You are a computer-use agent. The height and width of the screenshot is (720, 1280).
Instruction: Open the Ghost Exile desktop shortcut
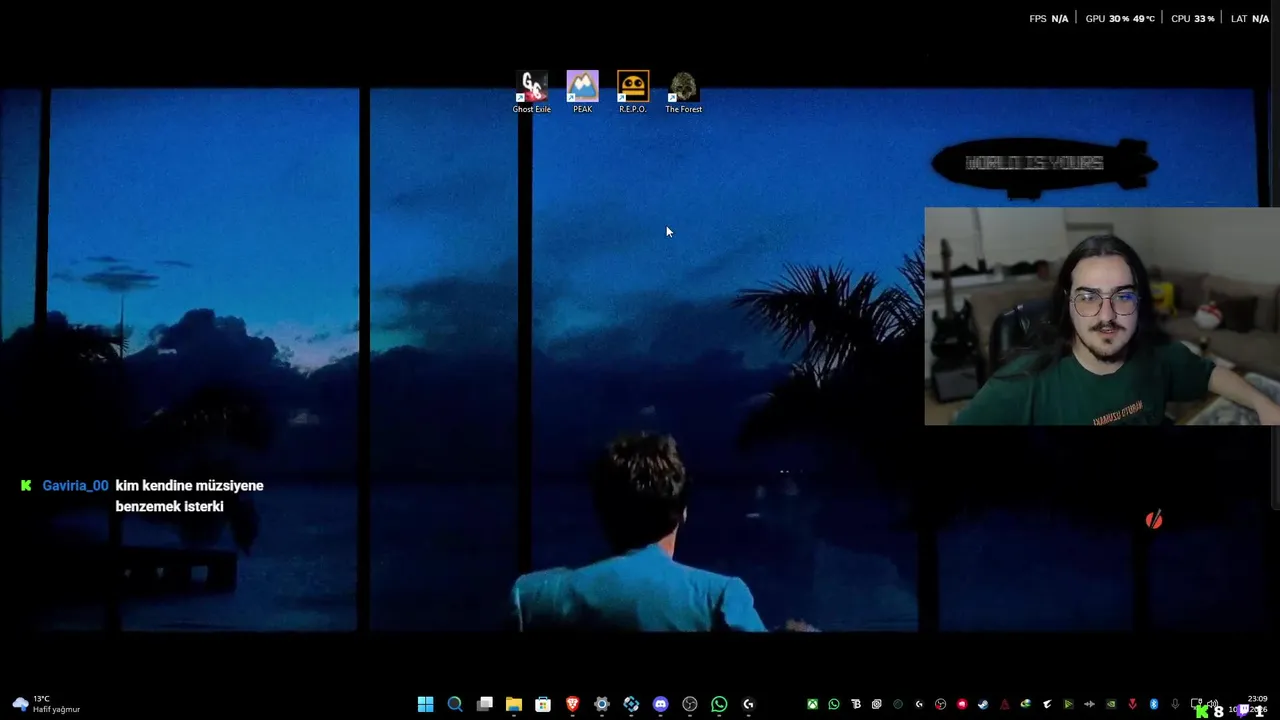531,92
